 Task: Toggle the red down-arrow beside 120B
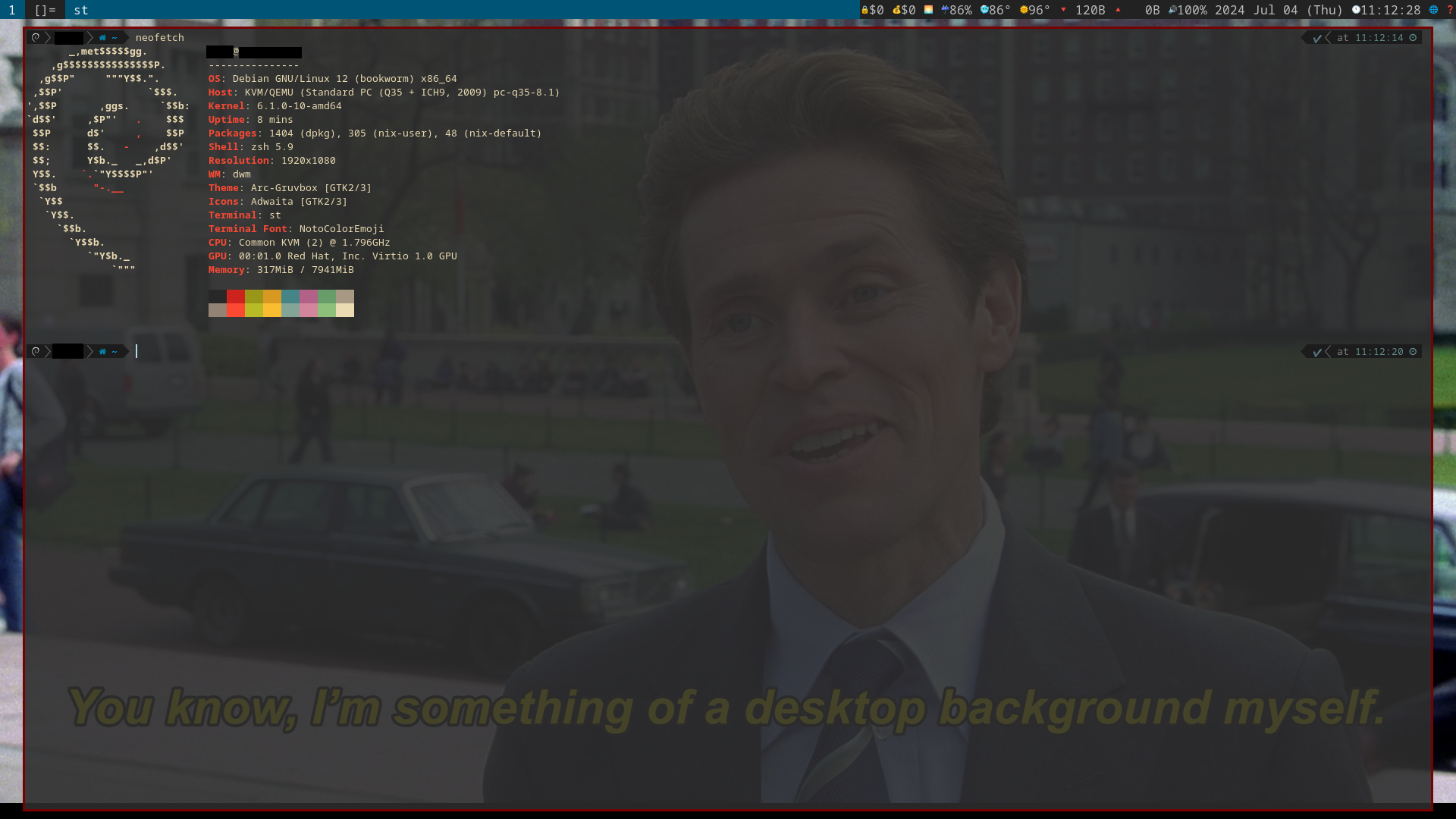1064,10
